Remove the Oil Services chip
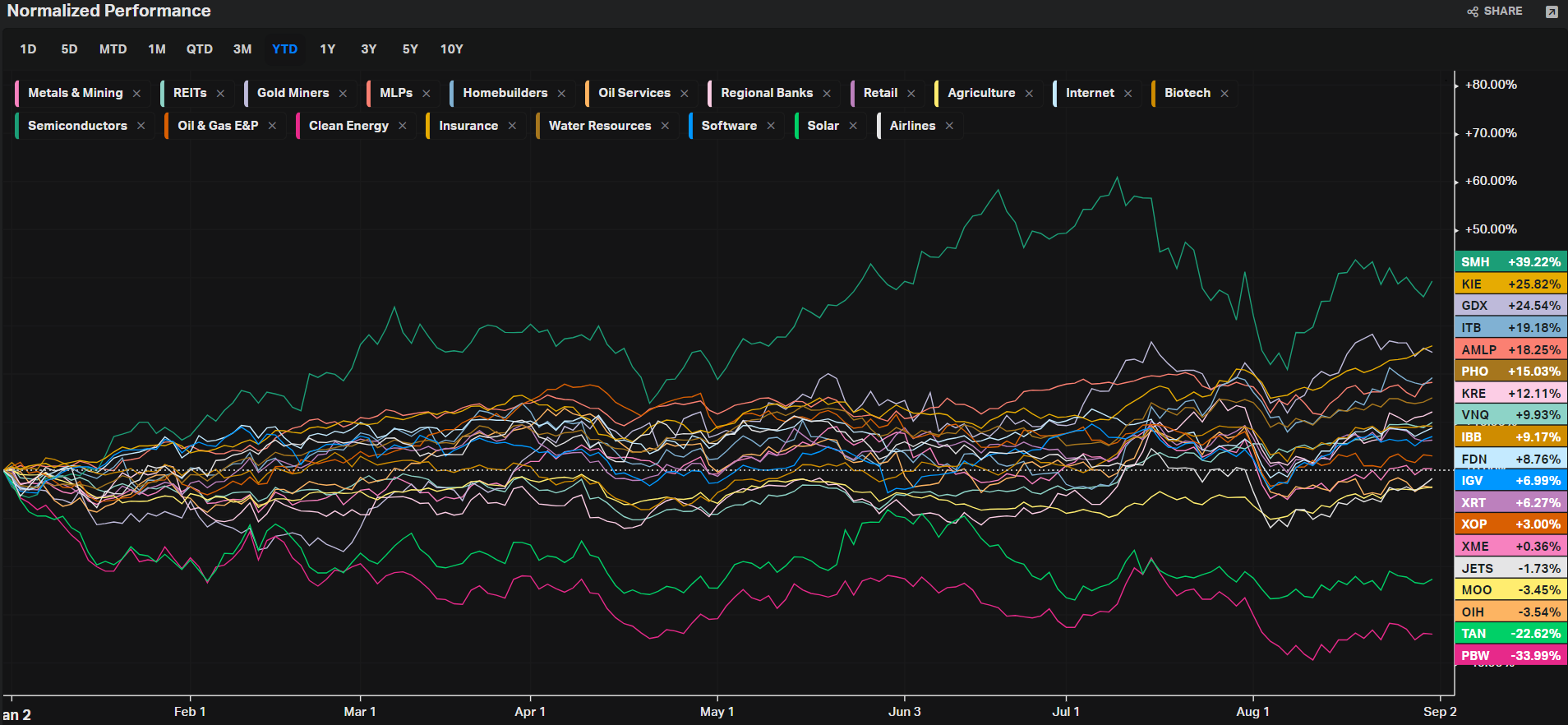This screenshot has height=725, width=1568. (685, 94)
